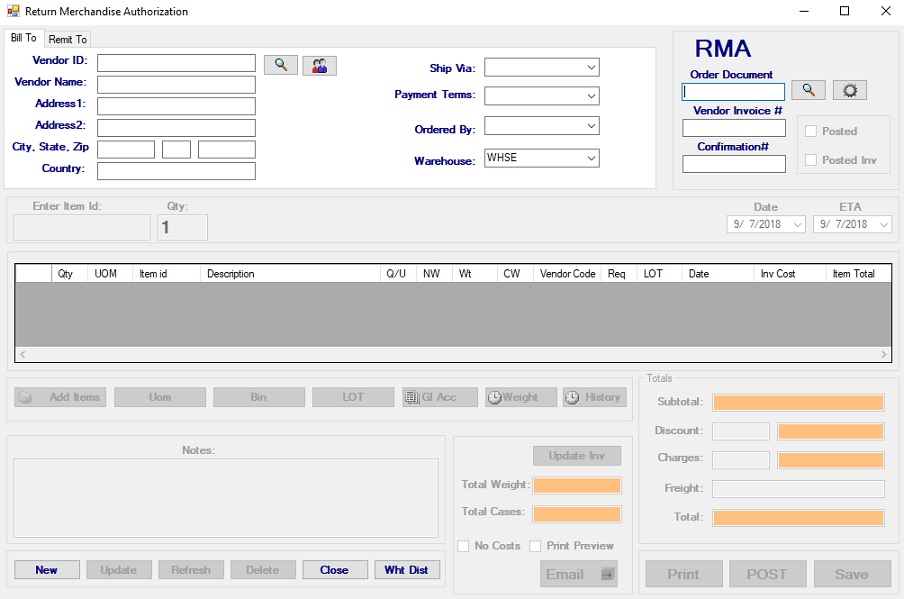Click the Vendor ID input field

176,63
